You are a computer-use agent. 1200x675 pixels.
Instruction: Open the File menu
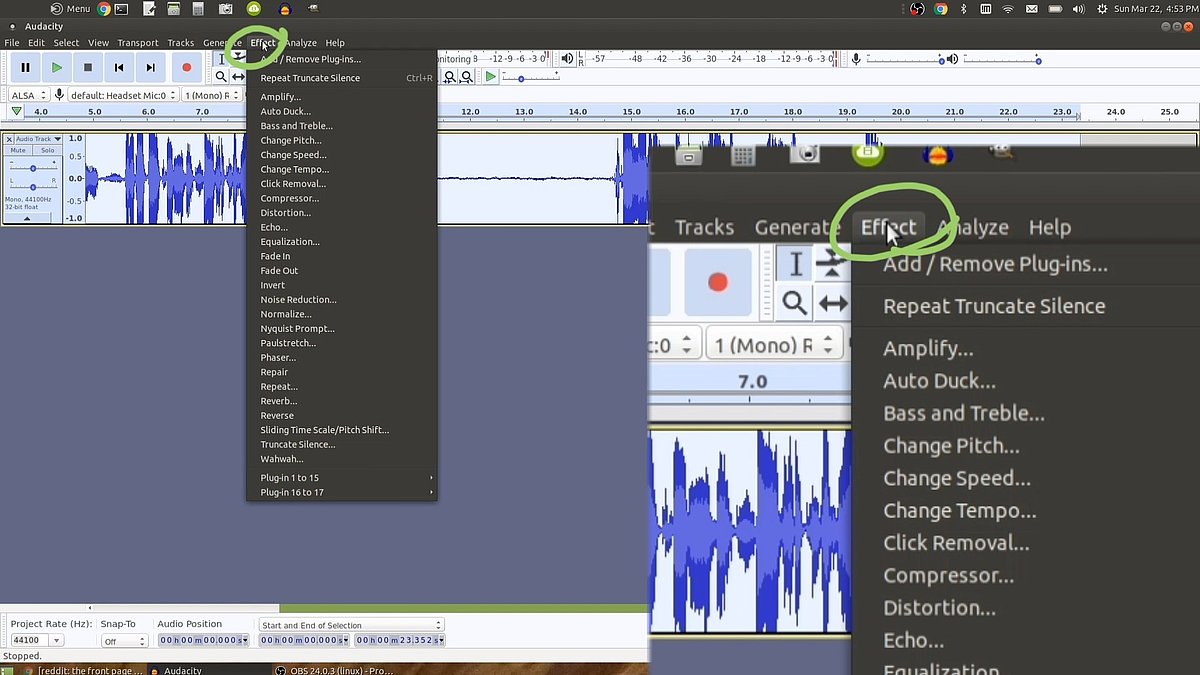click(12, 43)
